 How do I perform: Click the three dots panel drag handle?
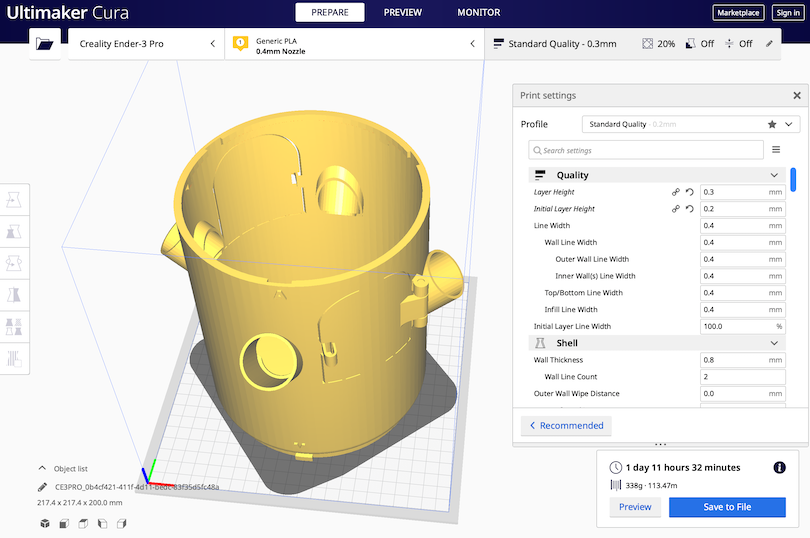point(660,444)
